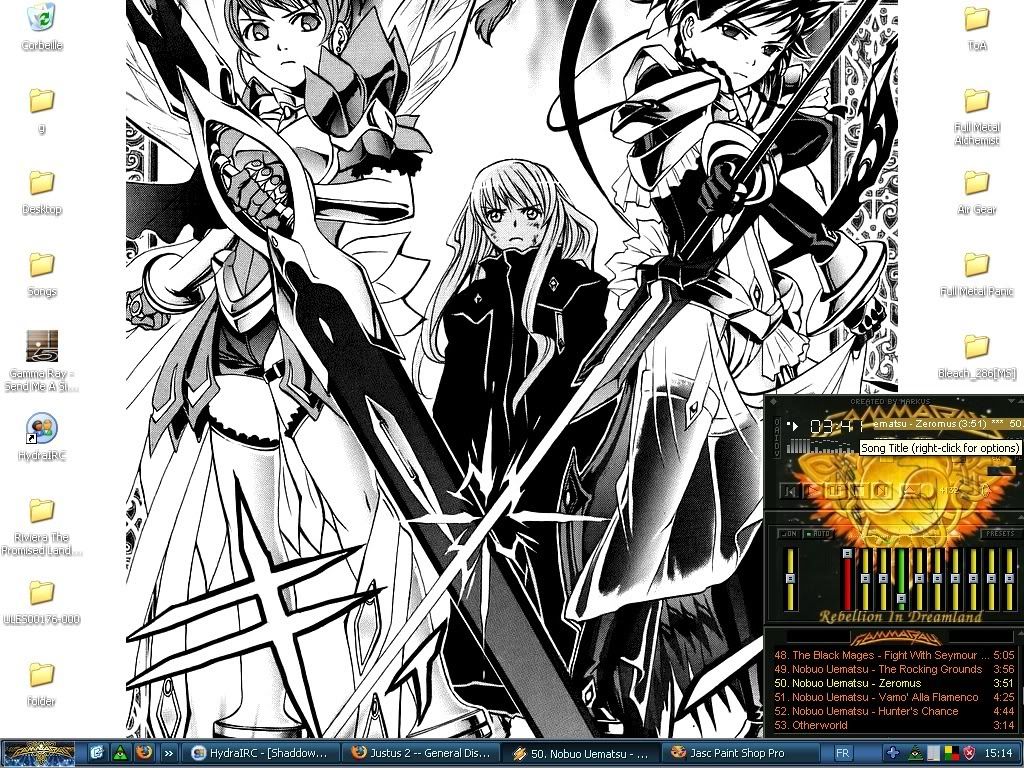The image size is (1024, 768).
Task: Select track 50. Nobuo Uematsu - Zeromus
Action: 894,683
